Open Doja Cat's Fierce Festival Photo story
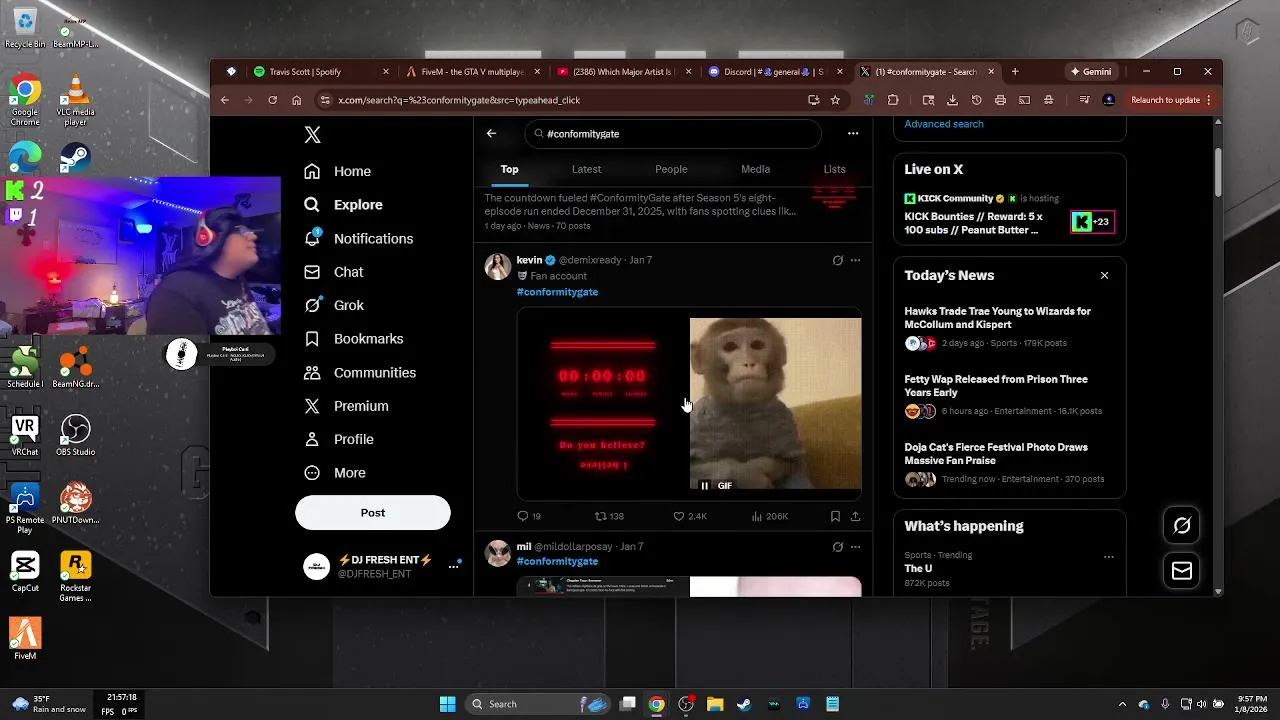1280x720 pixels. point(1009,463)
